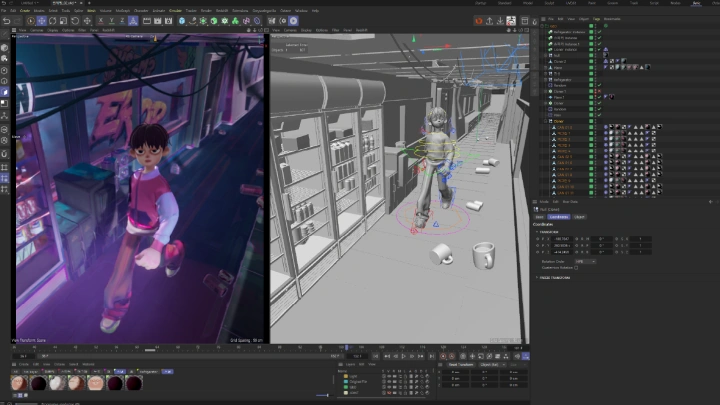The width and height of the screenshot is (720, 405).
Task: Activate the Y-axis lock icon
Action: tap(112, 20)
